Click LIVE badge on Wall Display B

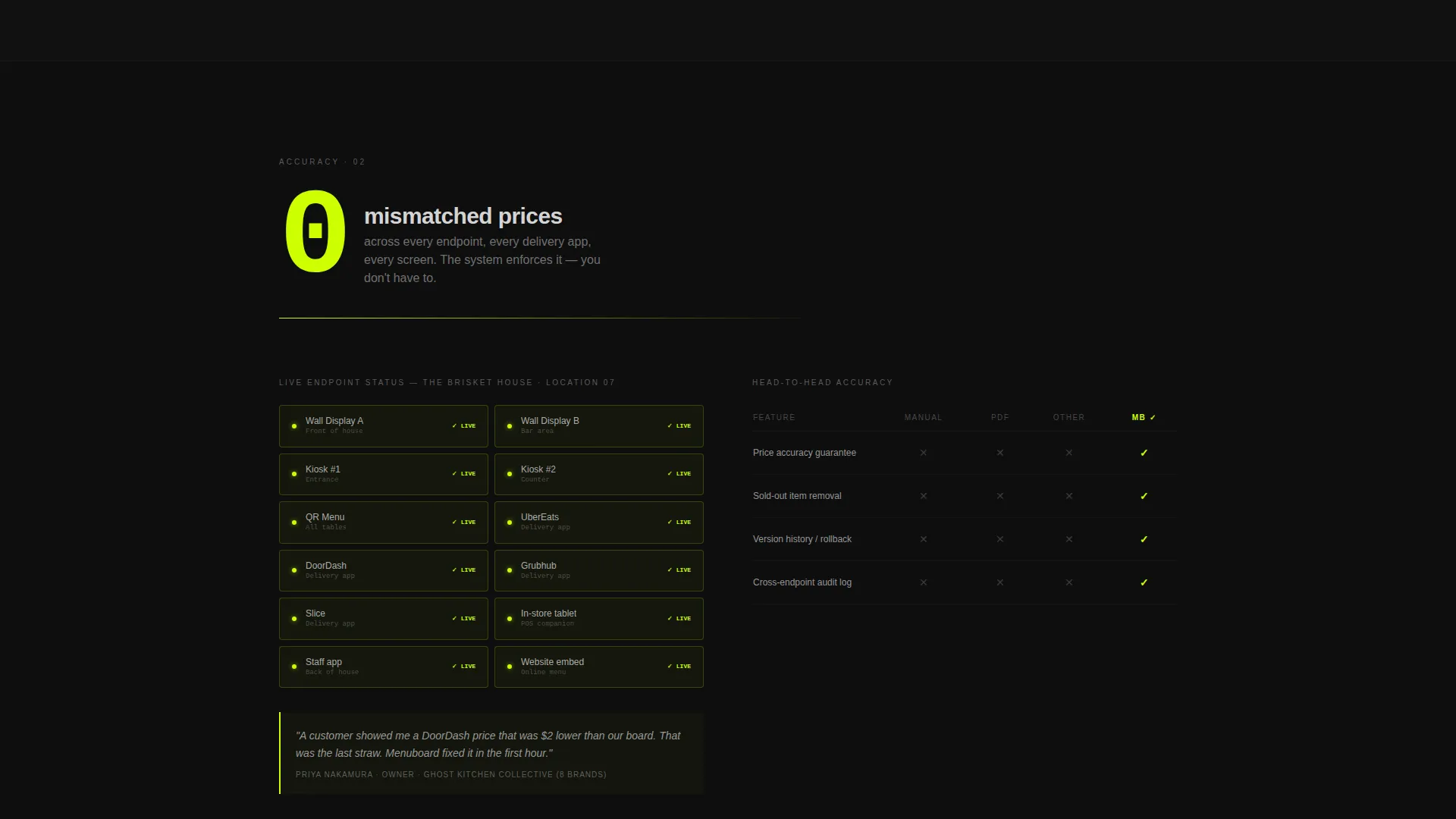point(679,426)
